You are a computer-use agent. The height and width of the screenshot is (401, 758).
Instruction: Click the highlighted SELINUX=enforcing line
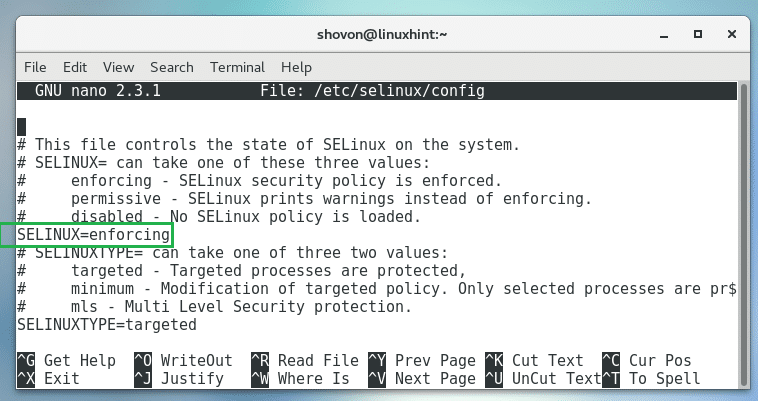pos(95,235)
